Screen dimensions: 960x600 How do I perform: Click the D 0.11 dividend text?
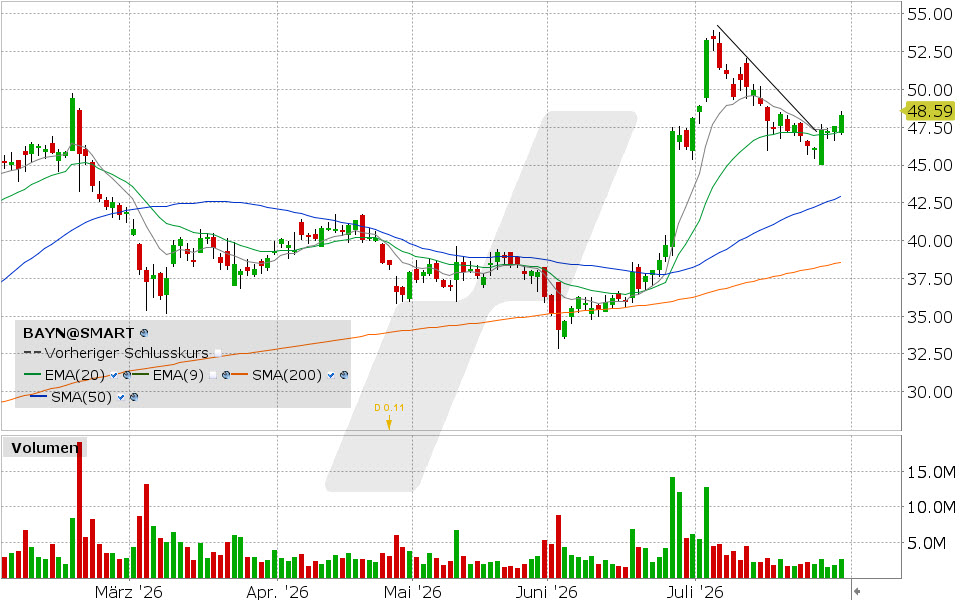[389, 408]
